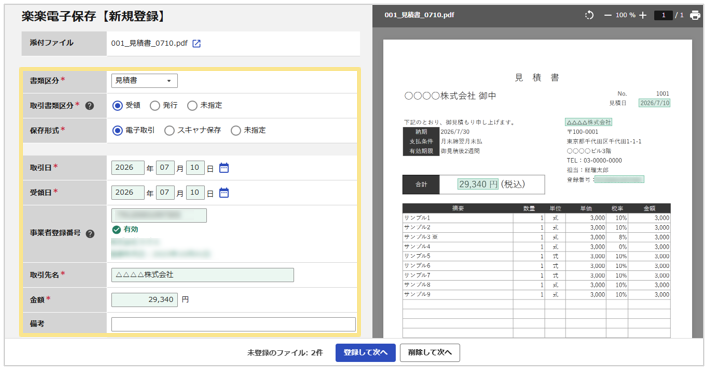The height and width of the screenshot is (371, 706).
Task: Click the 受領日 month field
Action: tap(165, 192)
